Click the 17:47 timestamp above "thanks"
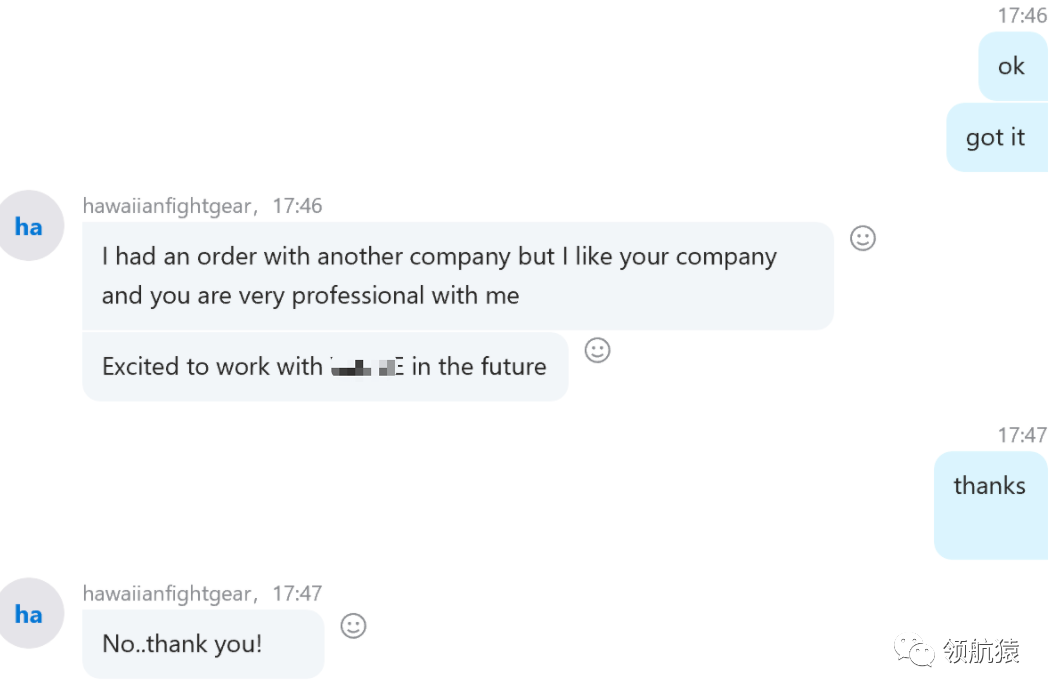Viewport: 1054px width, 698px height. [x=1021, y=435]
